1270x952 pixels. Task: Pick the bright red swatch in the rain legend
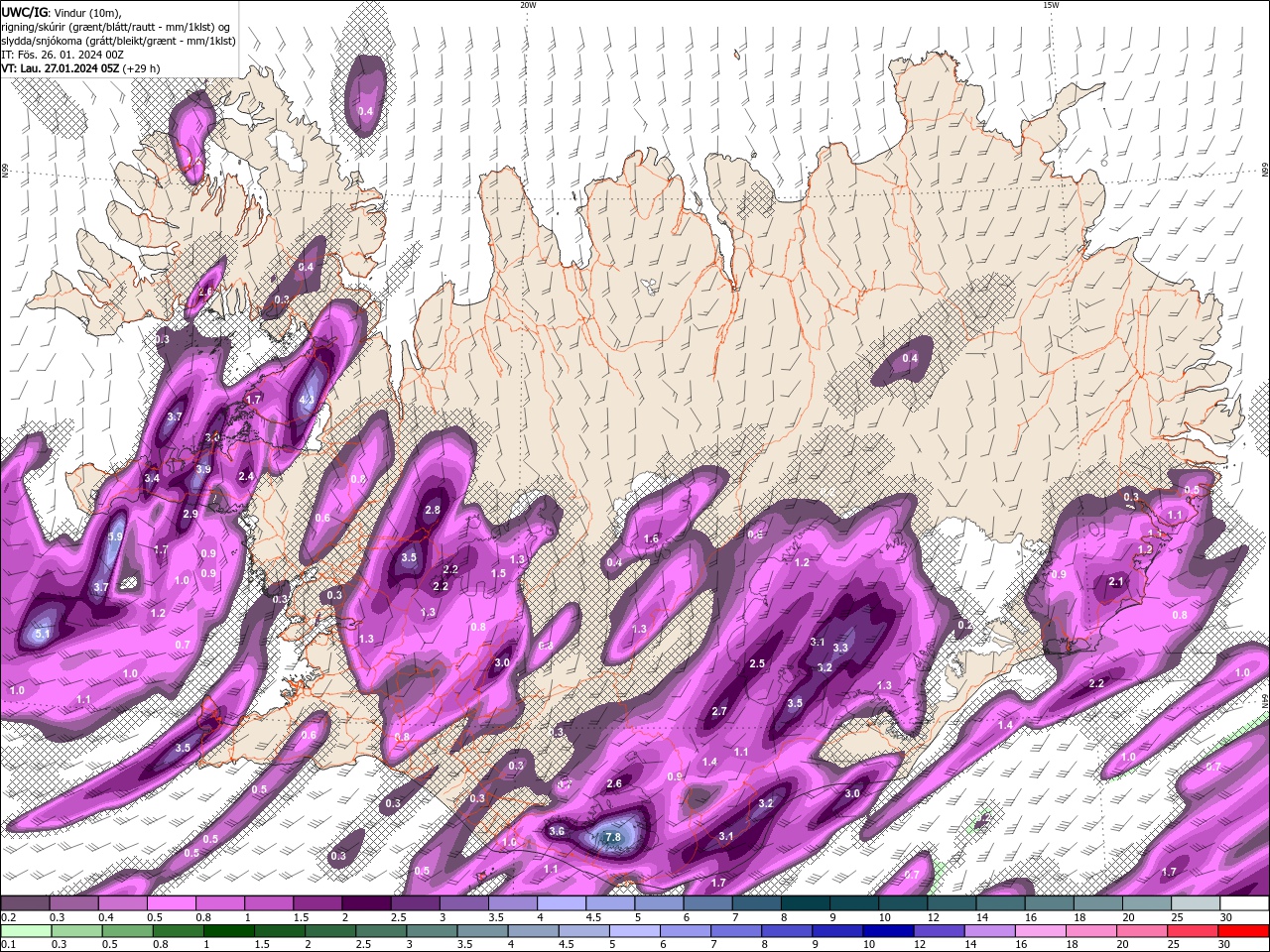click(x=1245, y=931)
